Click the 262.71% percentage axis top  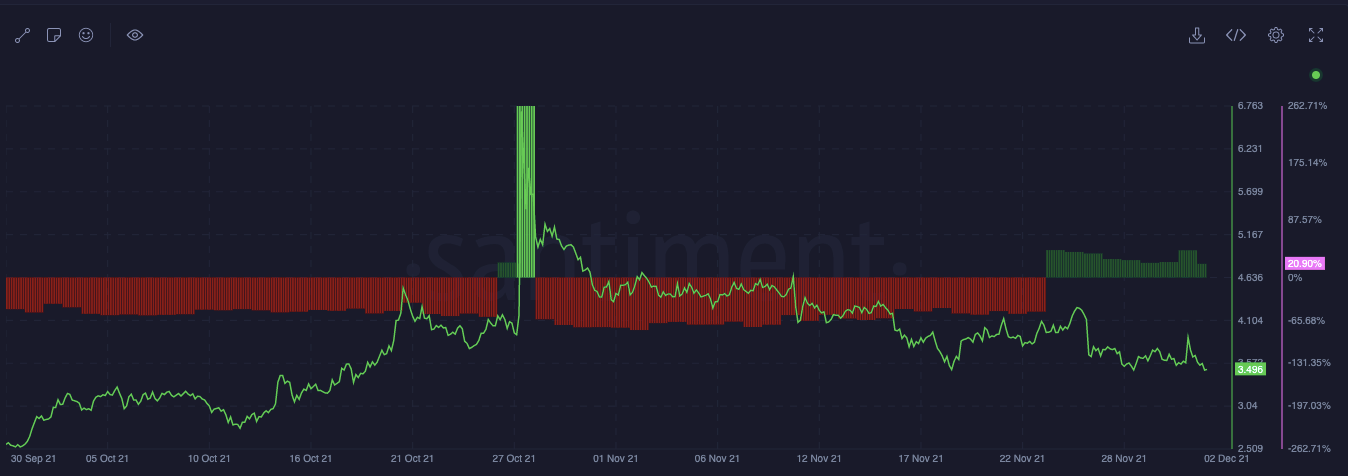1307,106
